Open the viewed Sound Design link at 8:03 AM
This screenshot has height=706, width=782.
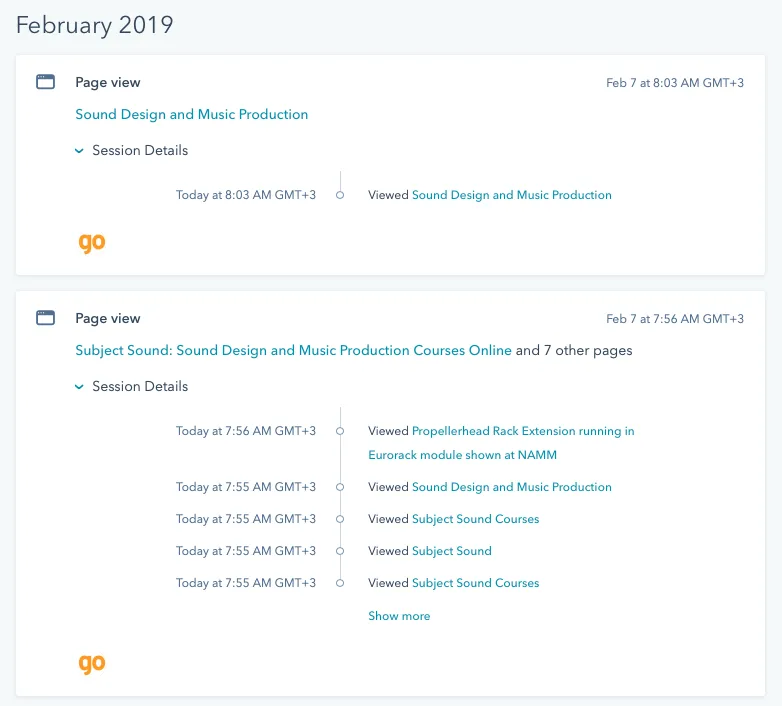pos(511,195)
